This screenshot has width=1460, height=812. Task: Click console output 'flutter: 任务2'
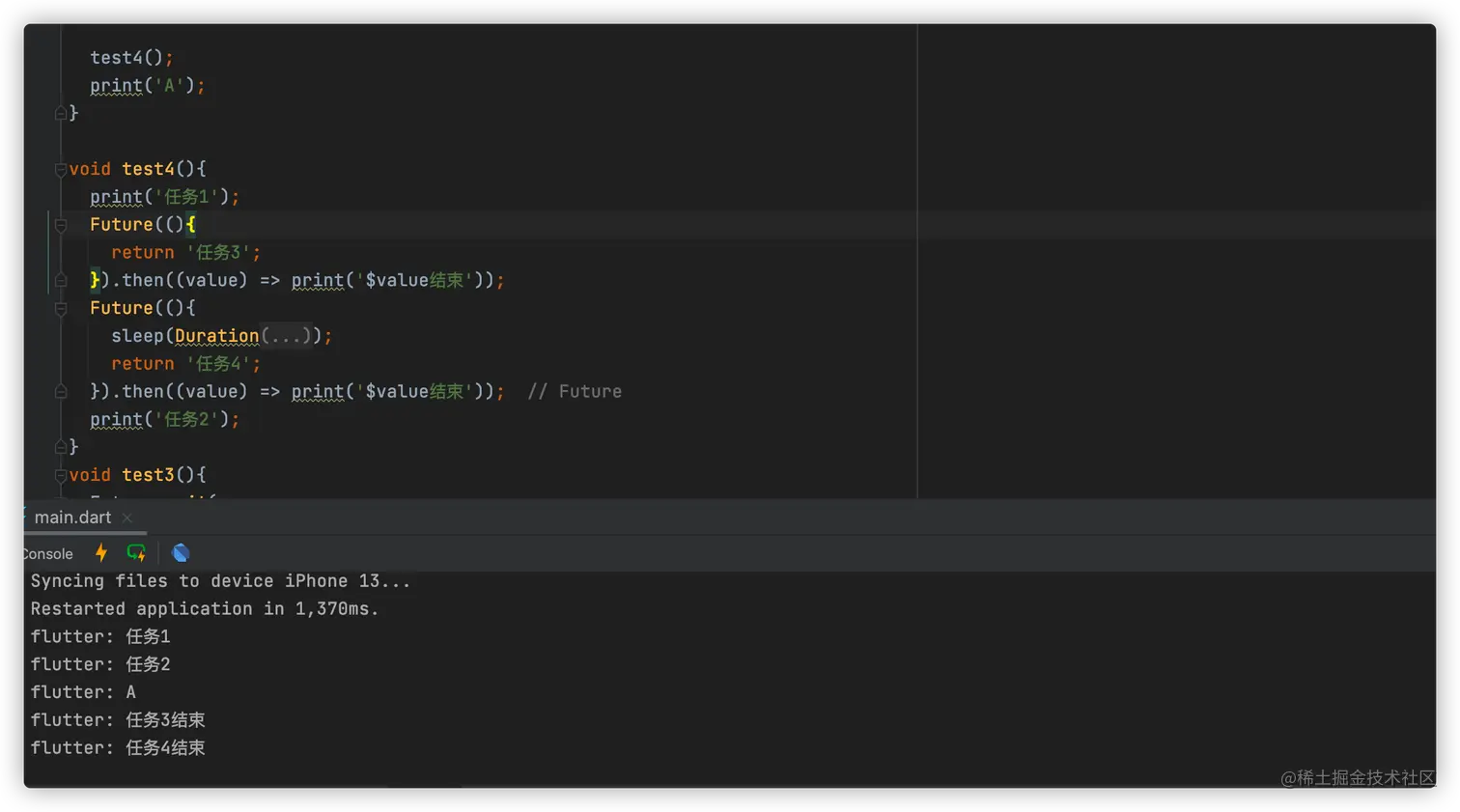[x=100, y=665]
